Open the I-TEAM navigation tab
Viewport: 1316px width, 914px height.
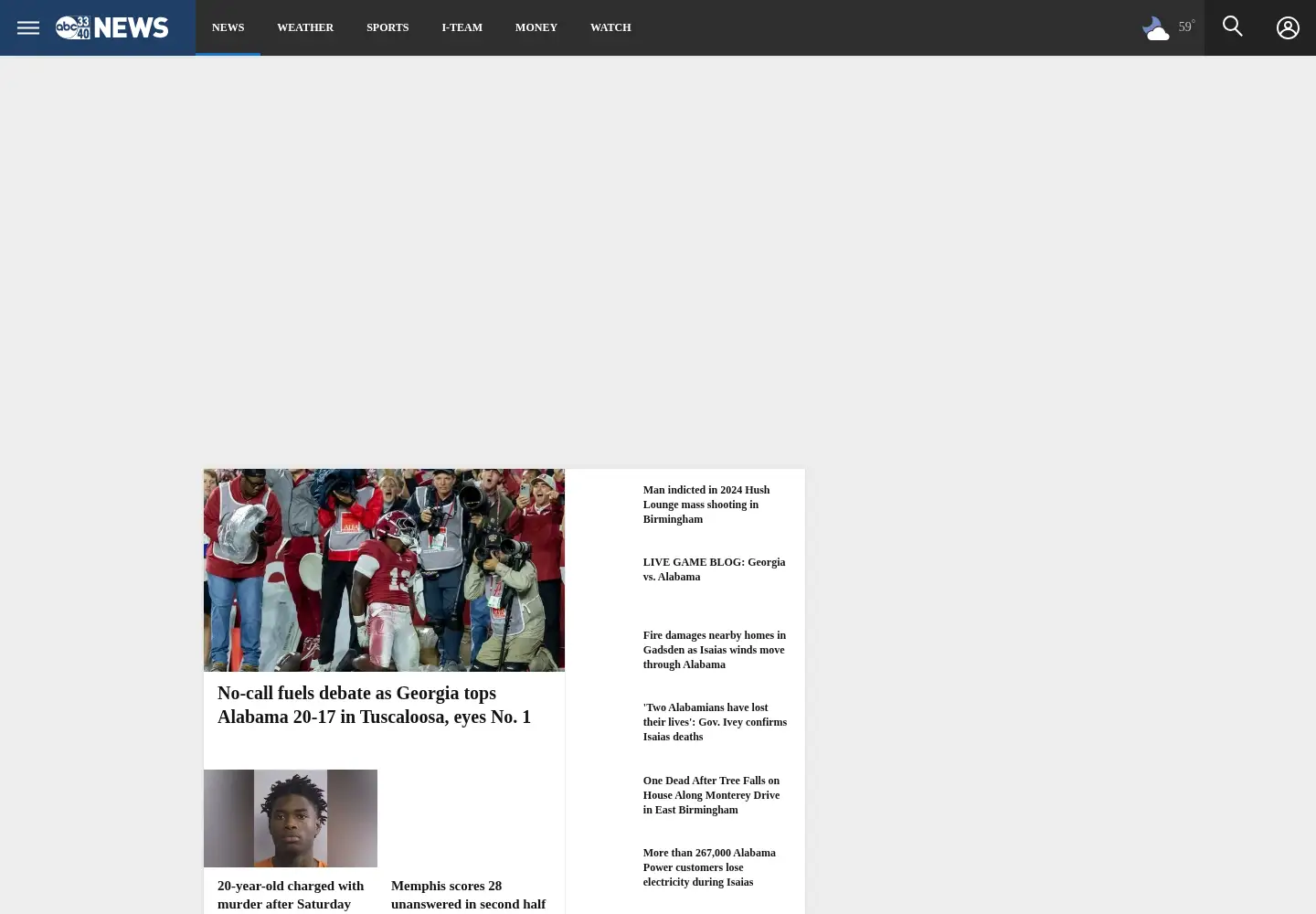462,27
